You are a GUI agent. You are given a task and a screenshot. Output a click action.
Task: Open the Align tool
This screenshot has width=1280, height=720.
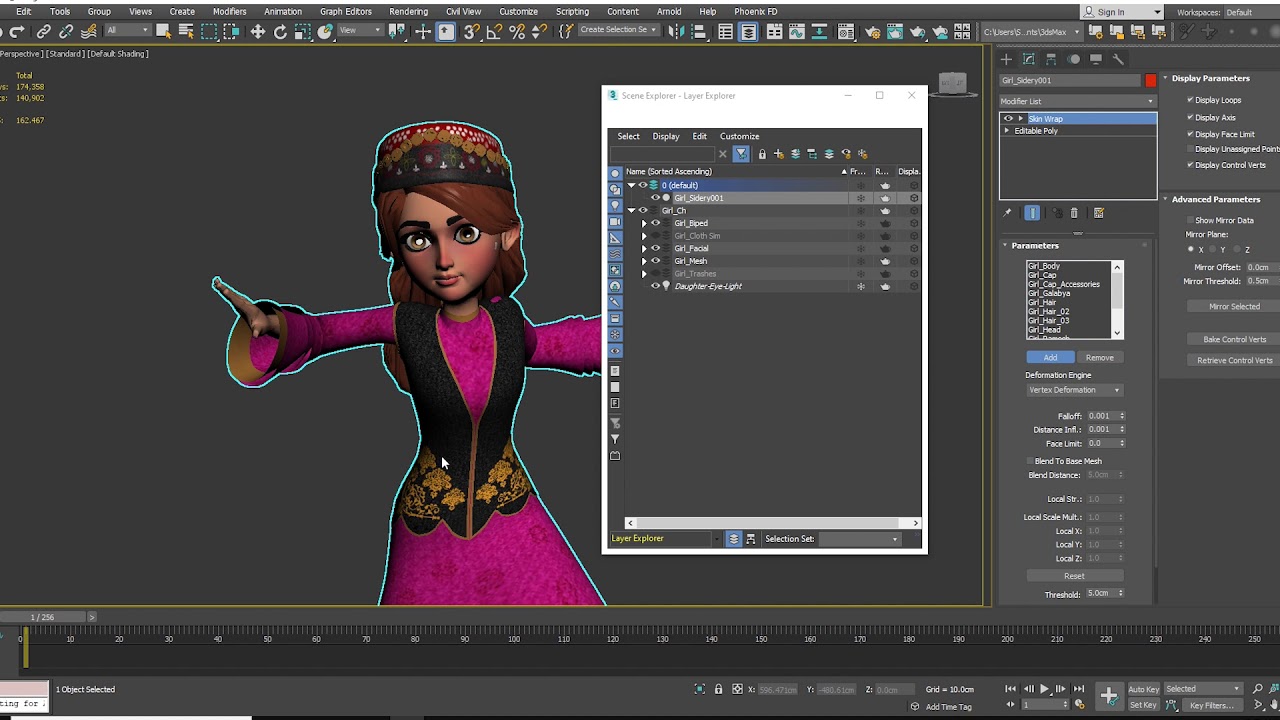(699, 32)
